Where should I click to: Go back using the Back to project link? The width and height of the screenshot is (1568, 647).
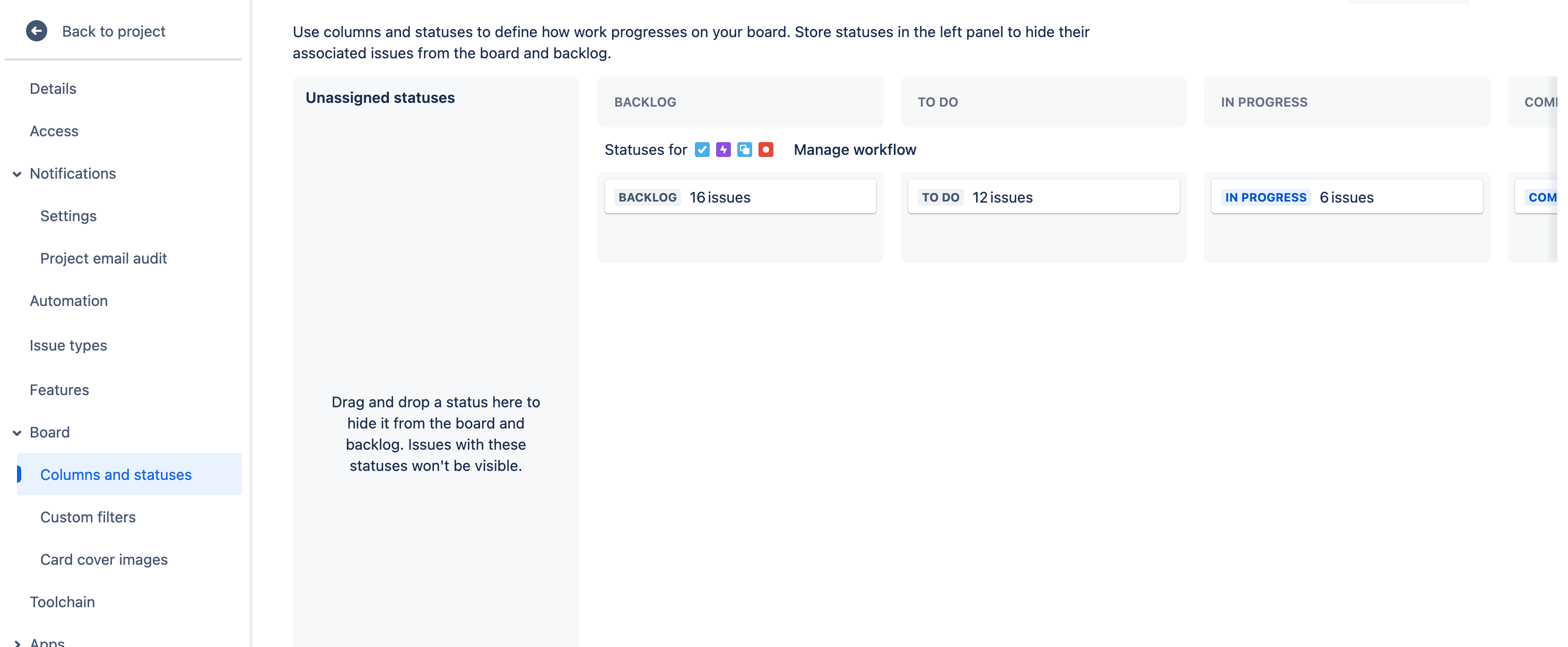113,31
